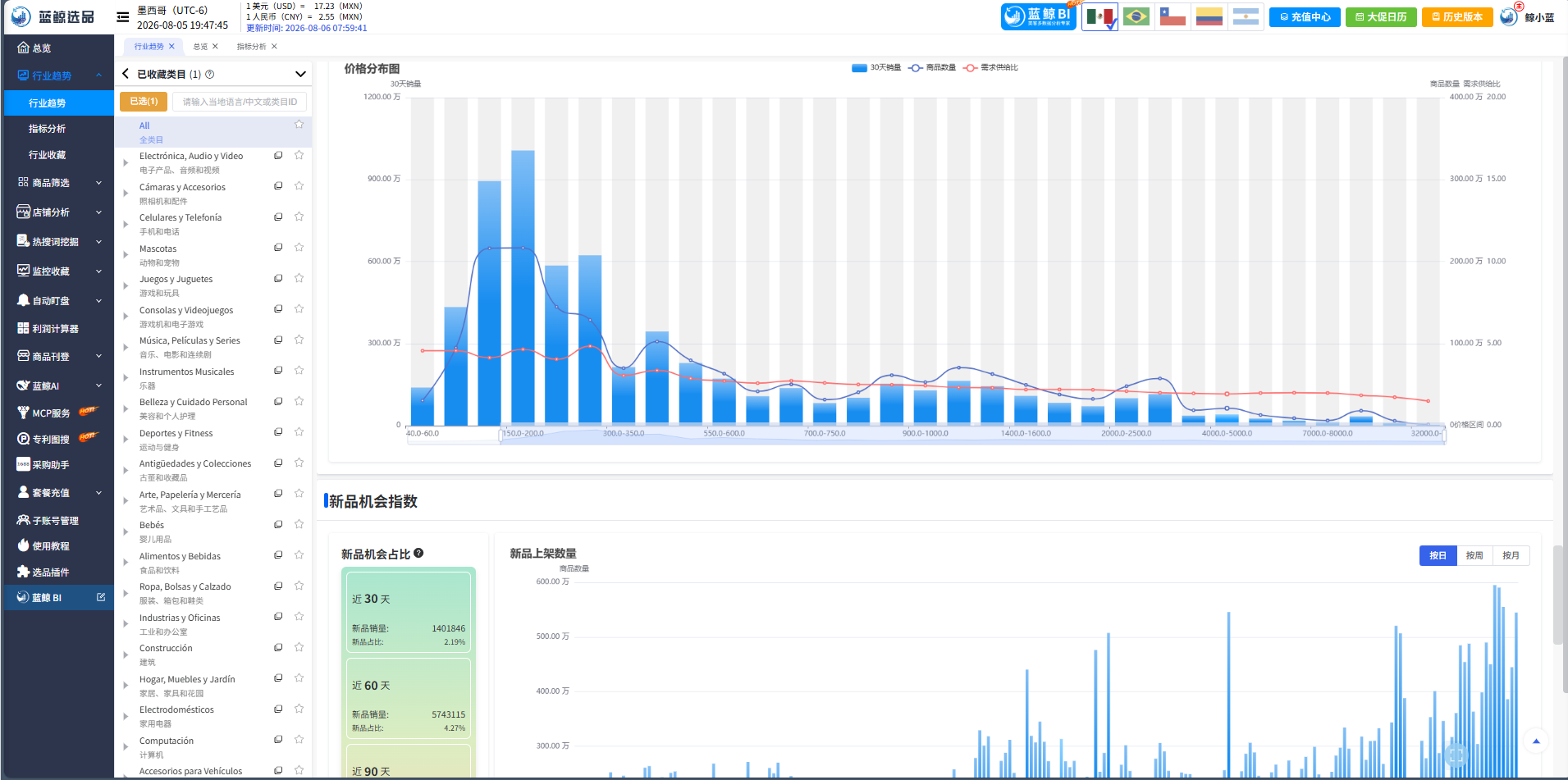
Task: Click the 充值中心 button
Action: [x=1305, y=16]
